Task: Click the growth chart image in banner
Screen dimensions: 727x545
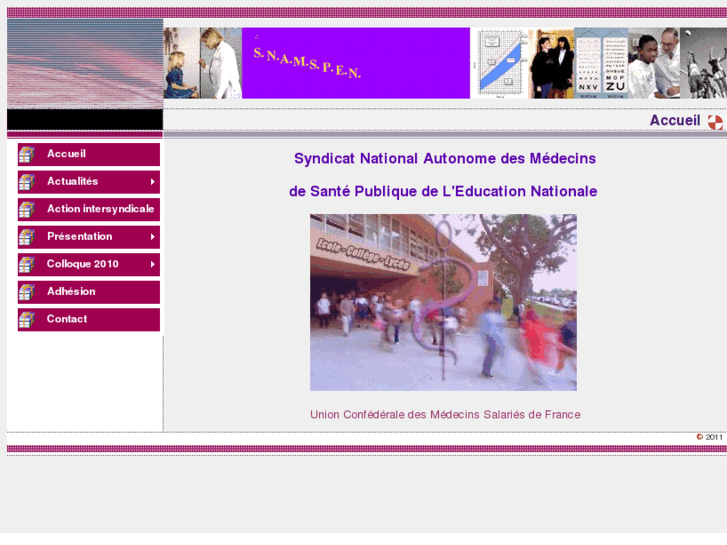Action: coord(501,63)
